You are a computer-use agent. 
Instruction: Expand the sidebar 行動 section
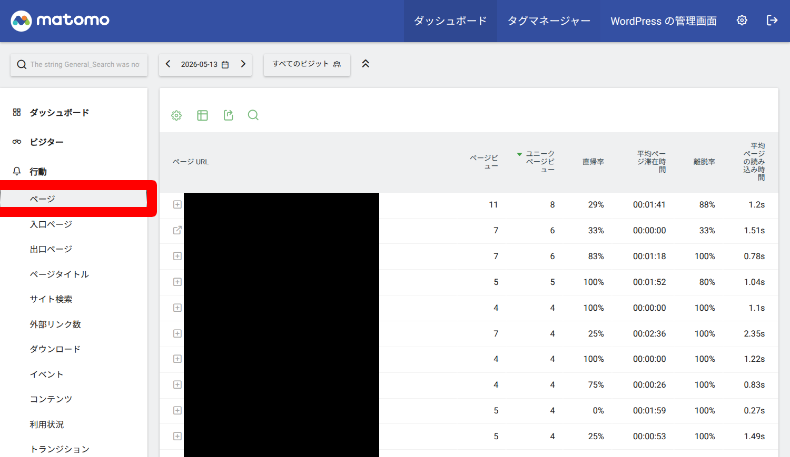[x=38, y=172]
